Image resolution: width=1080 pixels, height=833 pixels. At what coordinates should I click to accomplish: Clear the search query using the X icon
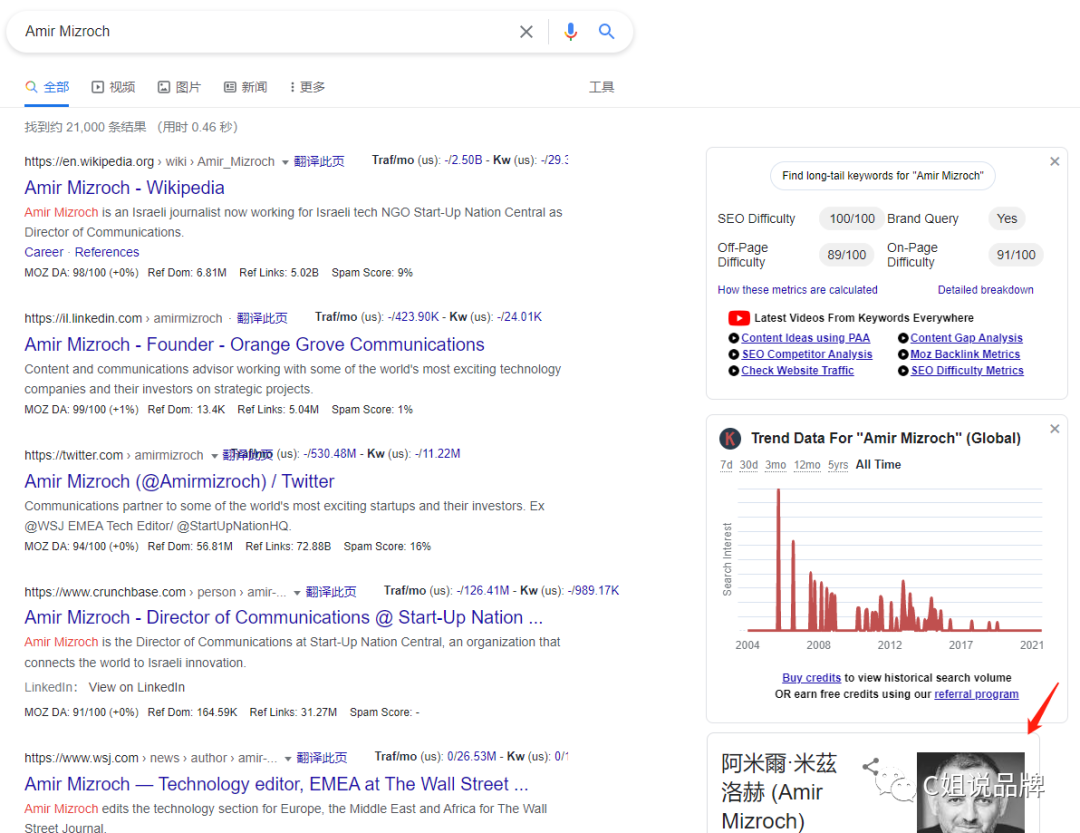tap(527, 31)
